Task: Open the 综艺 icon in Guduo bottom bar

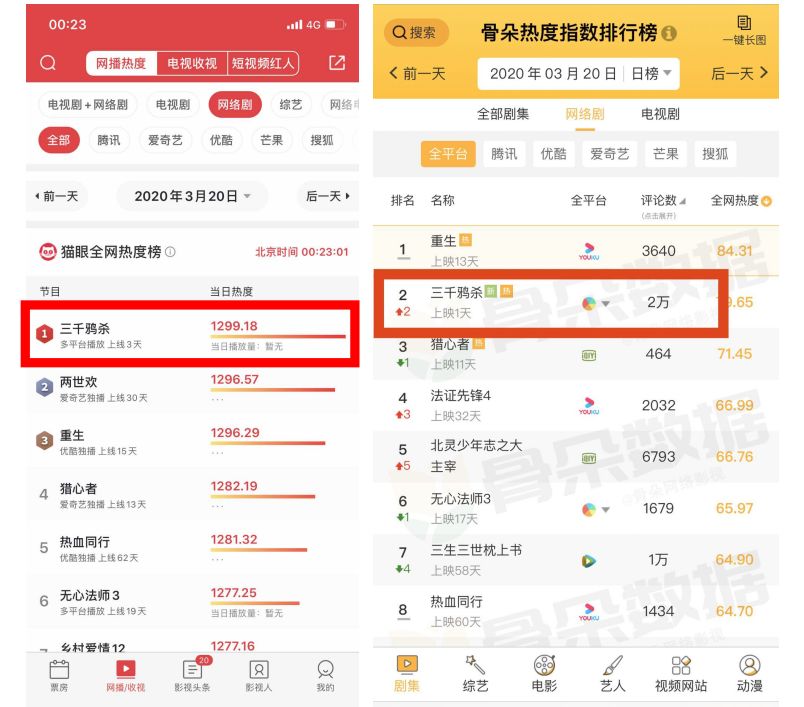Action: (475, 664)
